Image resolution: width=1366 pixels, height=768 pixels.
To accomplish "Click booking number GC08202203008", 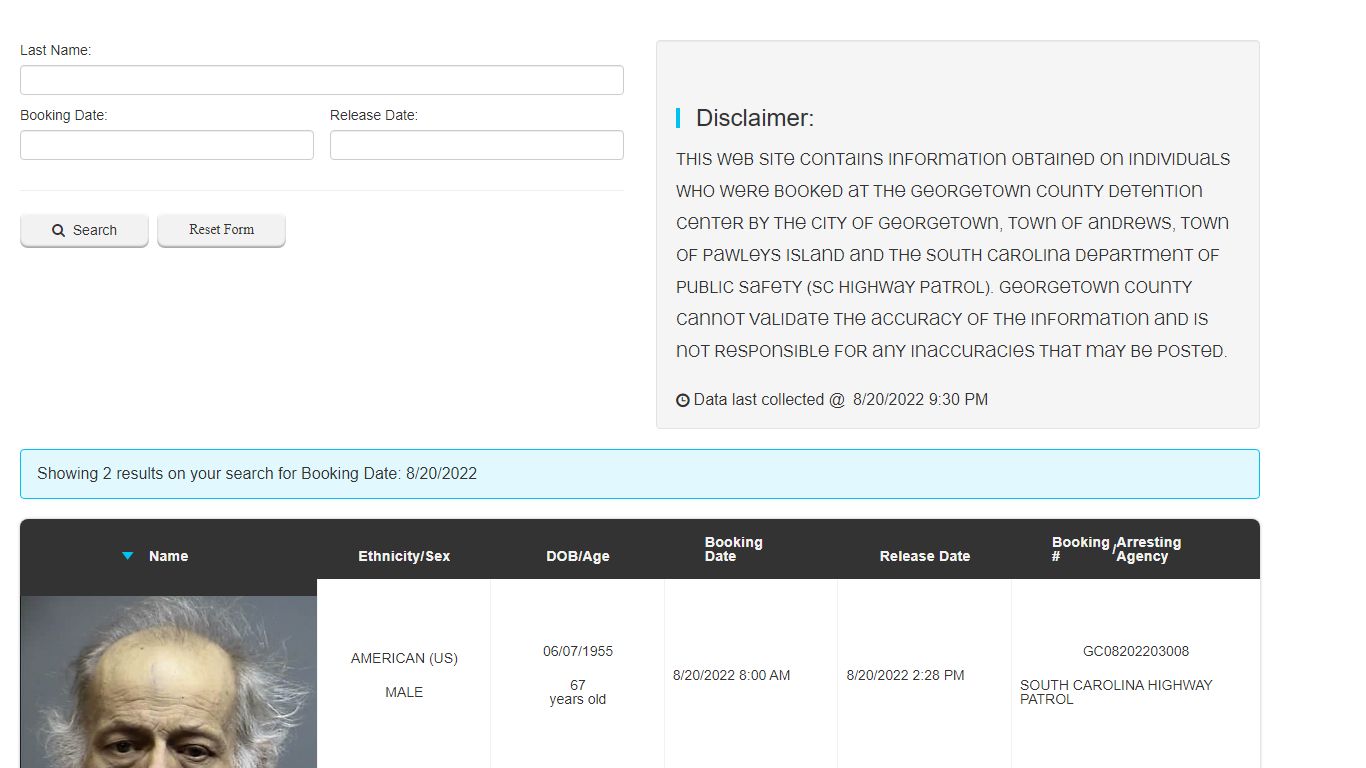I will [1135, 651].
